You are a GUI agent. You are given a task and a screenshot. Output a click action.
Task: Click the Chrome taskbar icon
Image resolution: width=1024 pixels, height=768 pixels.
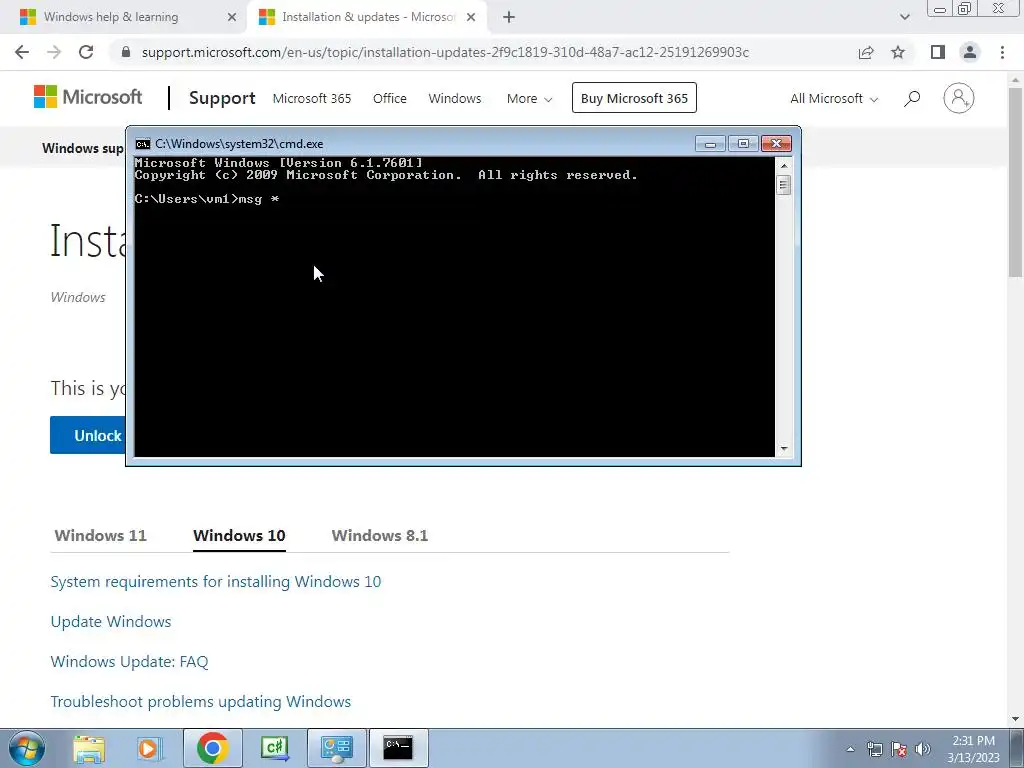coord(212,748)
